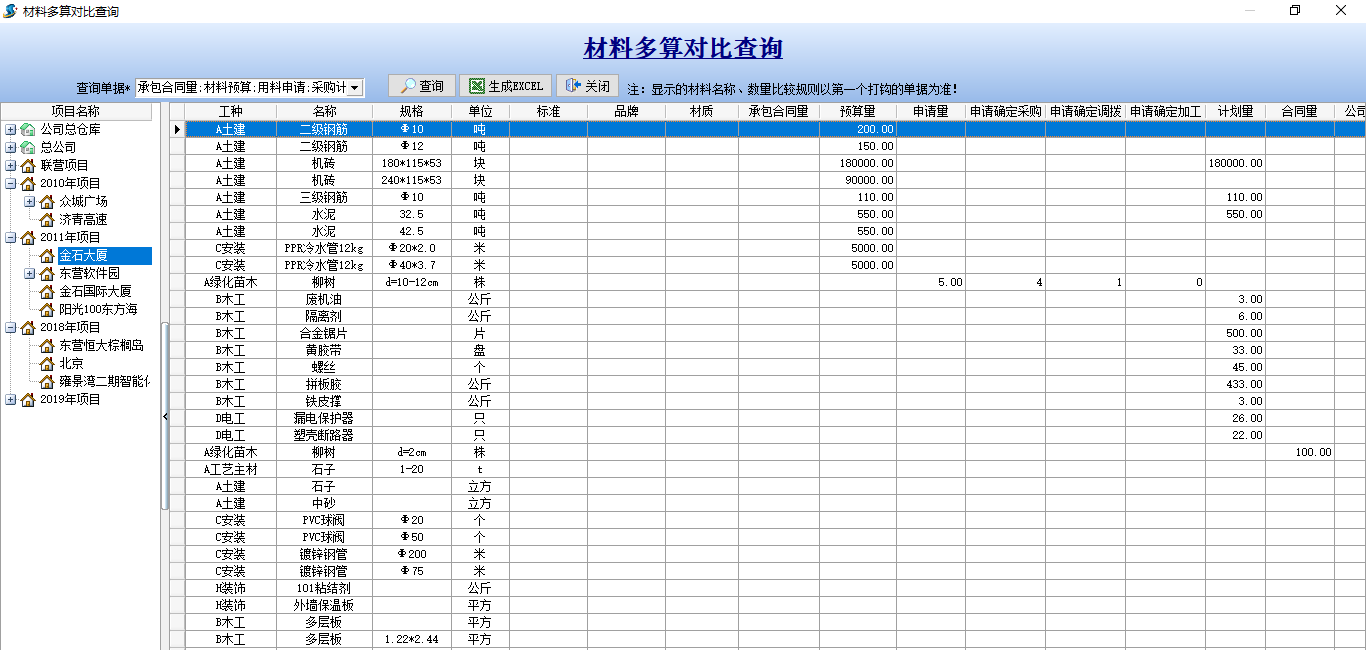Screen dimensions: 1366x650
Task: Click the 查询 search button
Action: point(422,87)
